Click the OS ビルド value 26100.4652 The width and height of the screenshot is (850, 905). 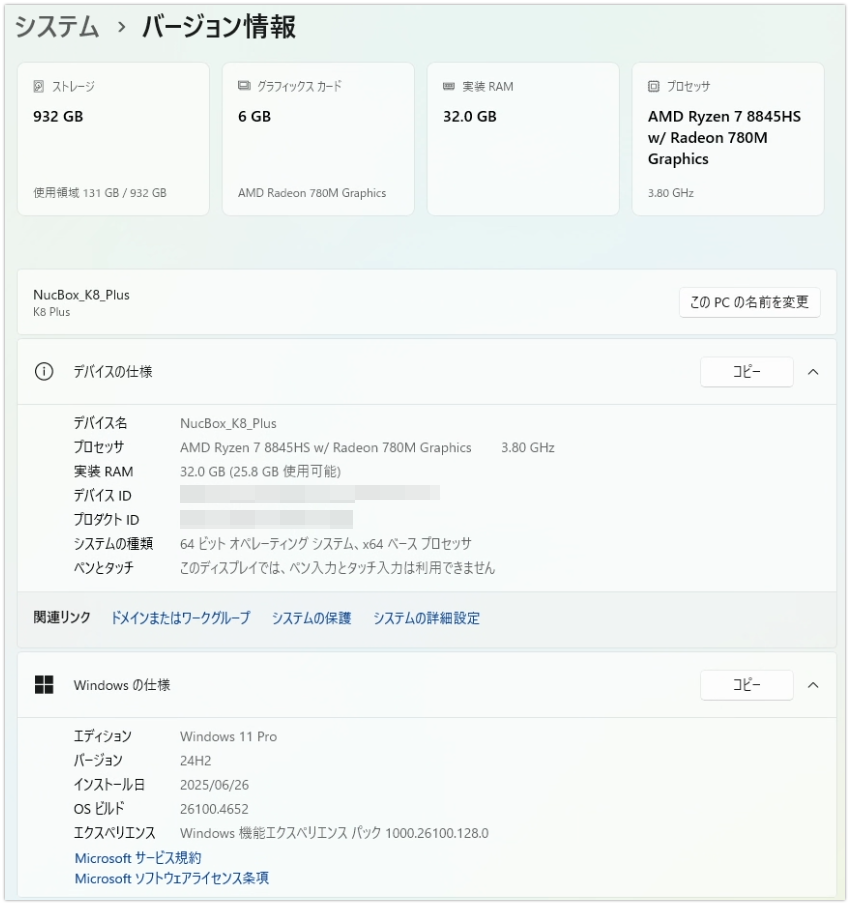(x=214, y=809)
